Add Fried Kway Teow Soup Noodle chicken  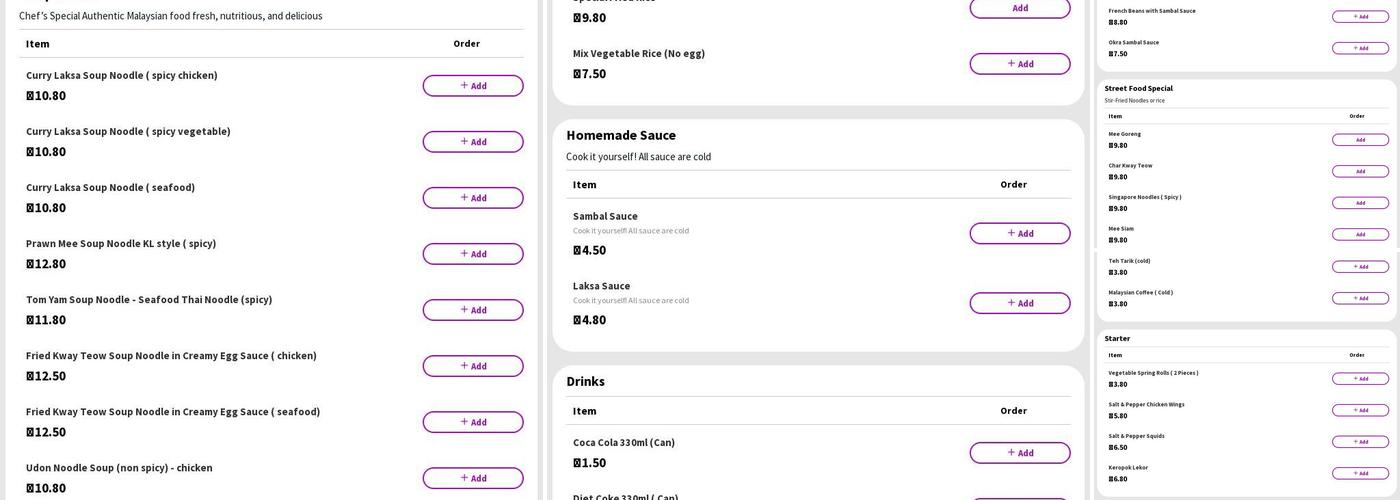(x=472, y=366)
